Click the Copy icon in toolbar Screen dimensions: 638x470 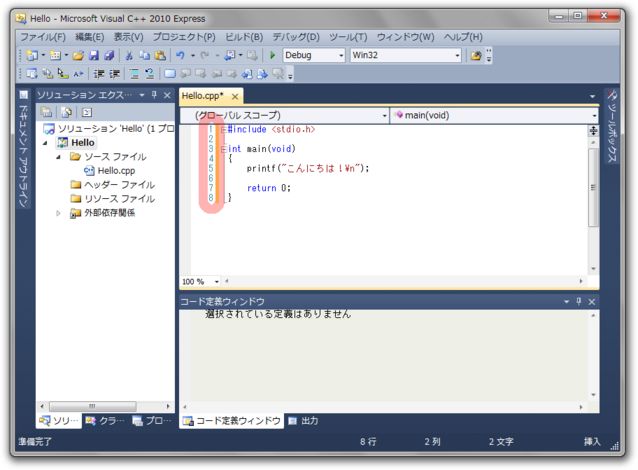coord(144,55)
